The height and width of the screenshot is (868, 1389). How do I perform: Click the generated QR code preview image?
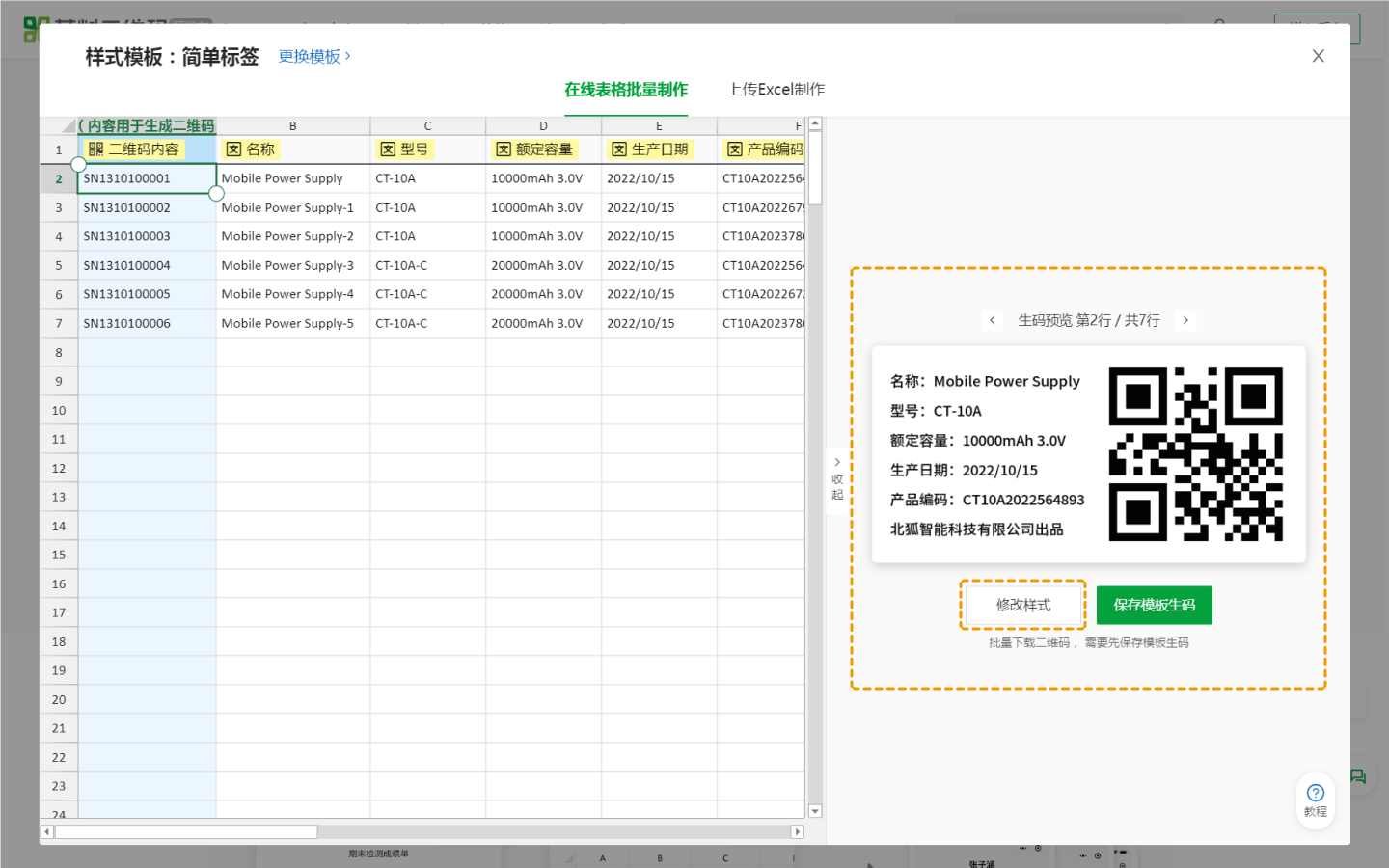1195,453
